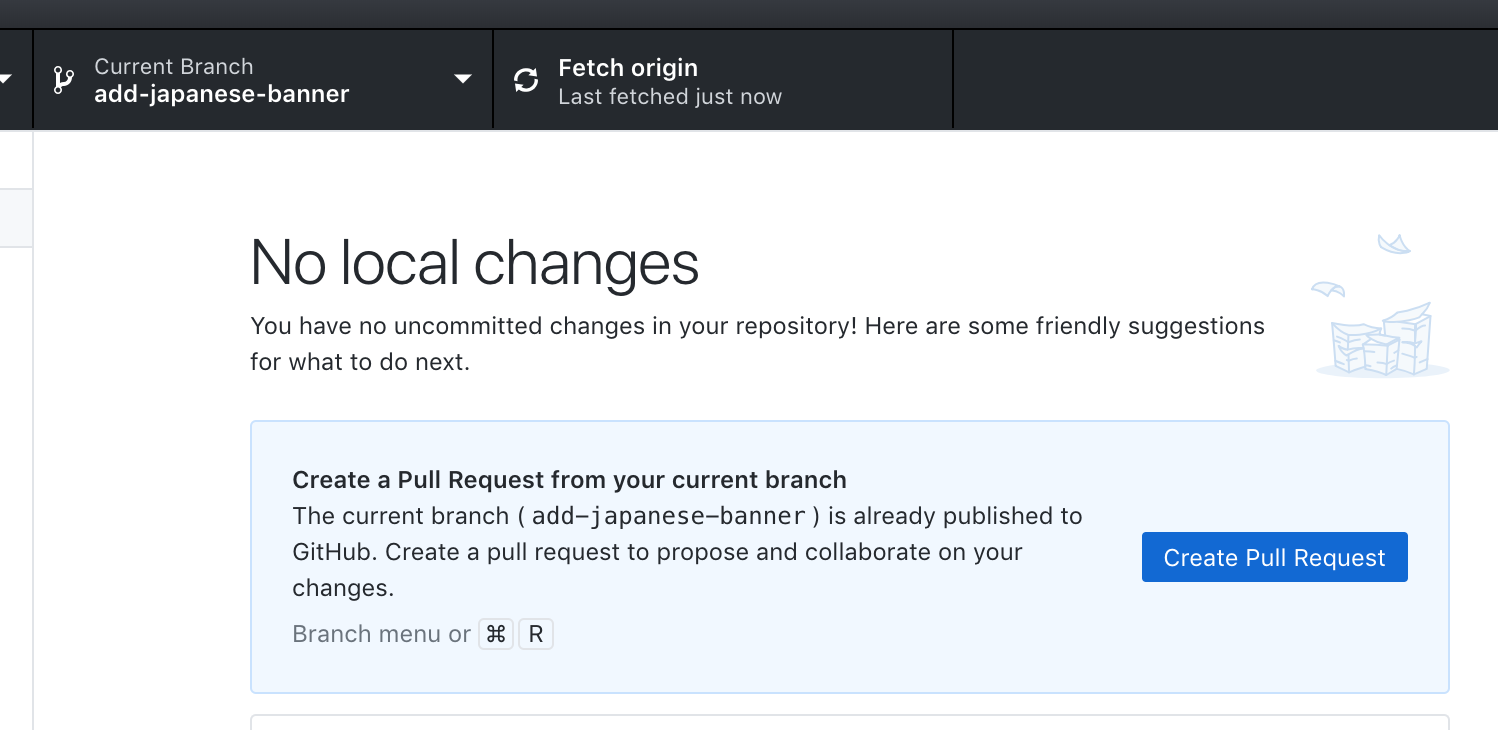The height and width of the screenshot is (730, 1498).
Task: Open the Current Branch dropdown arrow
Action: (x=462, y=79)
